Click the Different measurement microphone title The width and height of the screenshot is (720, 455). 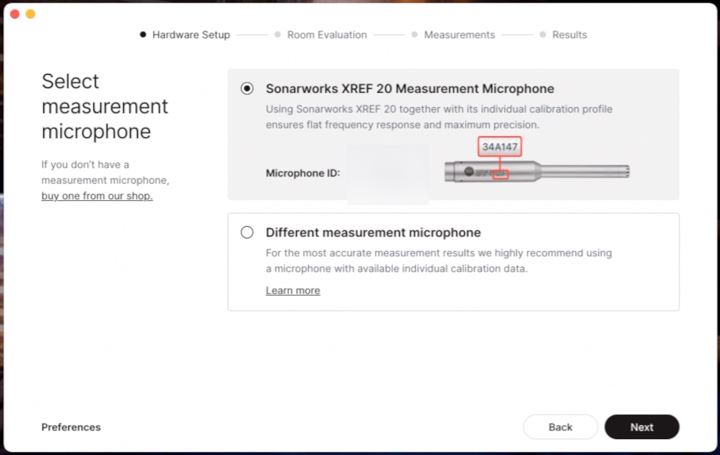point(373,233)
